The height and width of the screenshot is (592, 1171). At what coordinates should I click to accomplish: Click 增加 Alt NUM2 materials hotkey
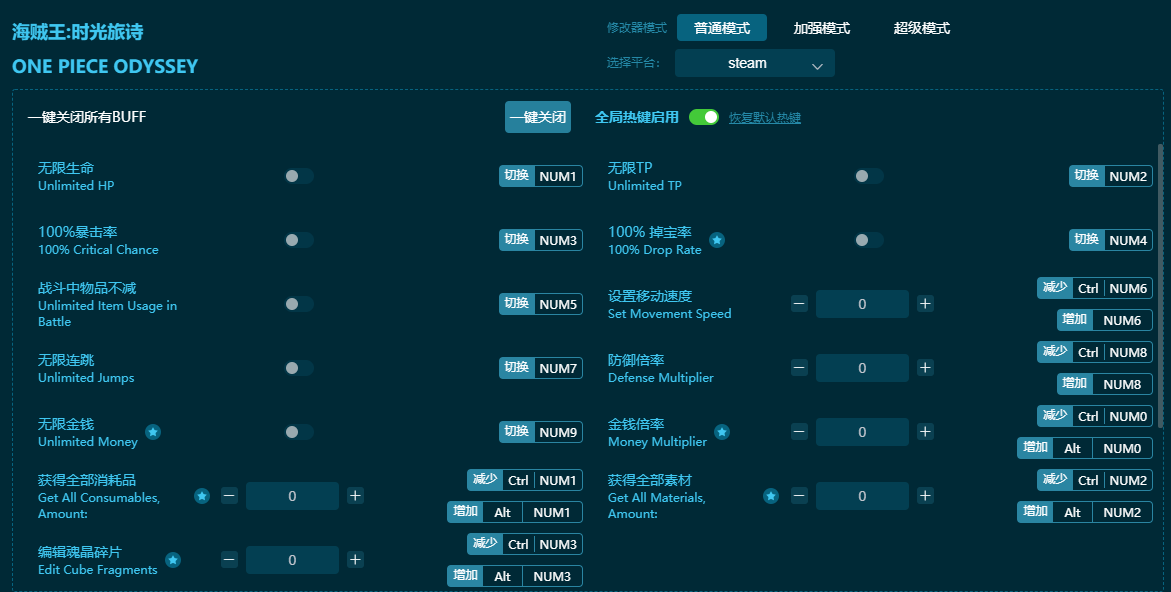click(x=1084, y=512)
